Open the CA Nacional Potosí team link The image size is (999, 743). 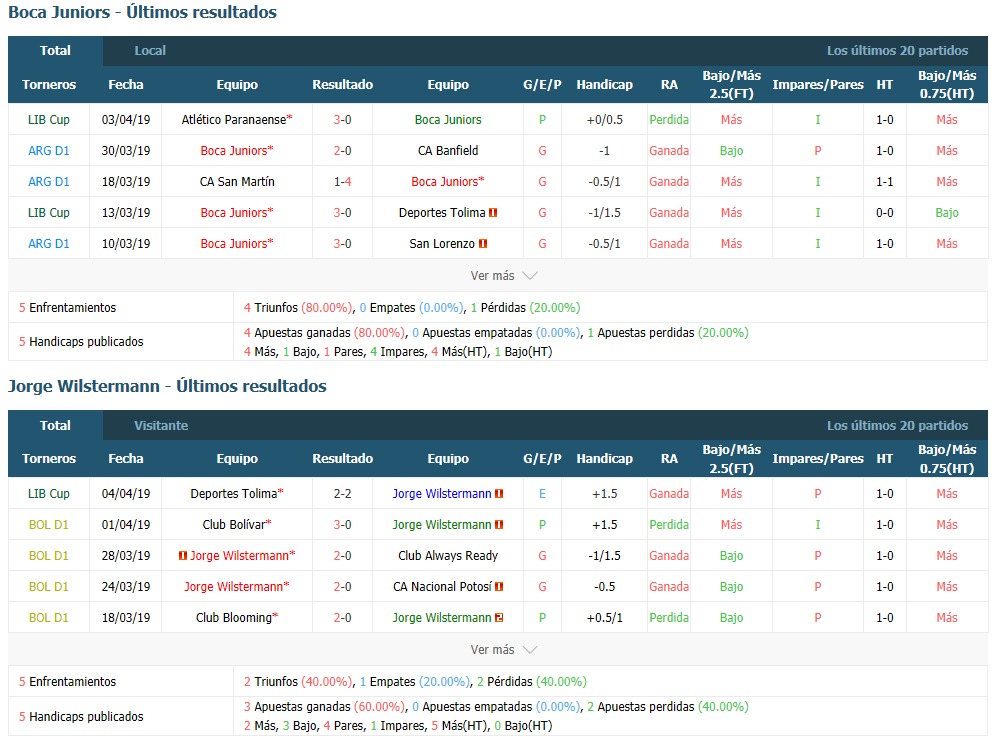[442, 586]
